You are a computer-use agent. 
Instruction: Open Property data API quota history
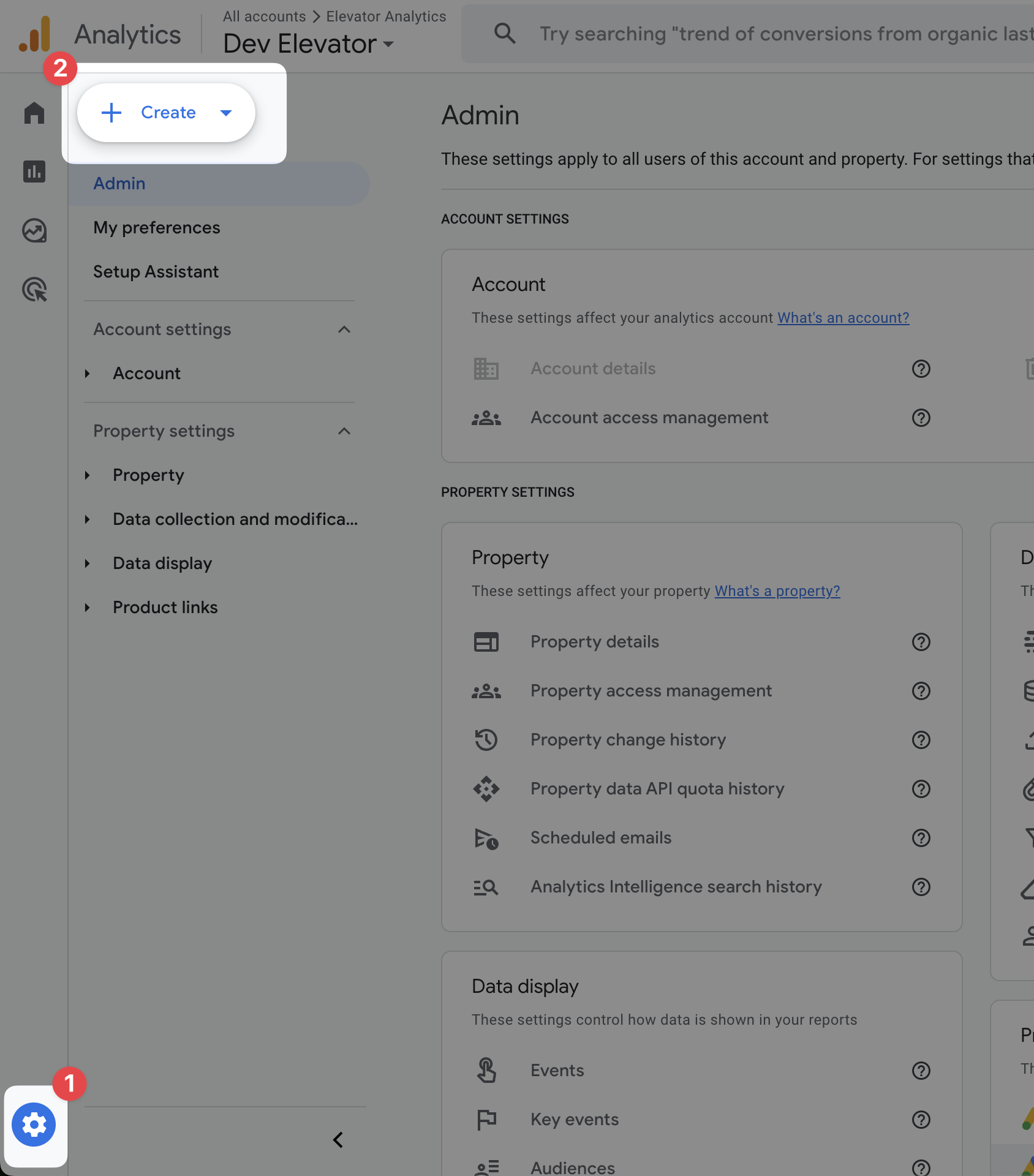(657, 789)
